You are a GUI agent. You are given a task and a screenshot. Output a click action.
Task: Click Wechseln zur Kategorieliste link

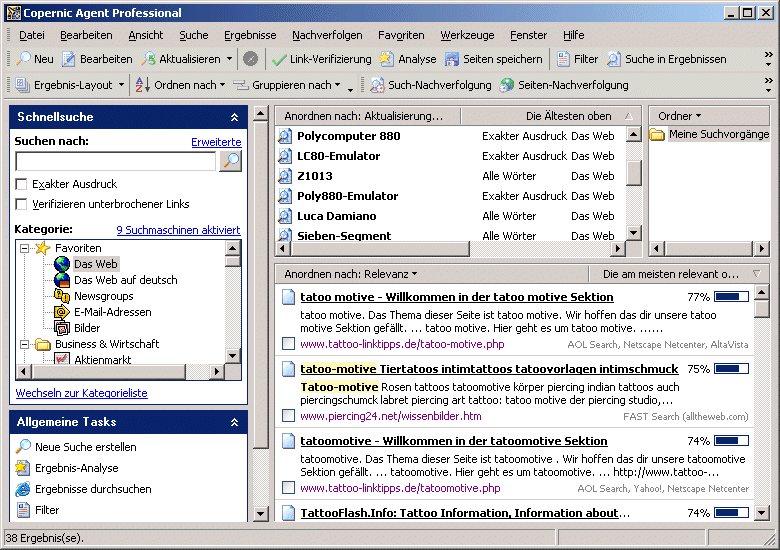tap(82, 393)
